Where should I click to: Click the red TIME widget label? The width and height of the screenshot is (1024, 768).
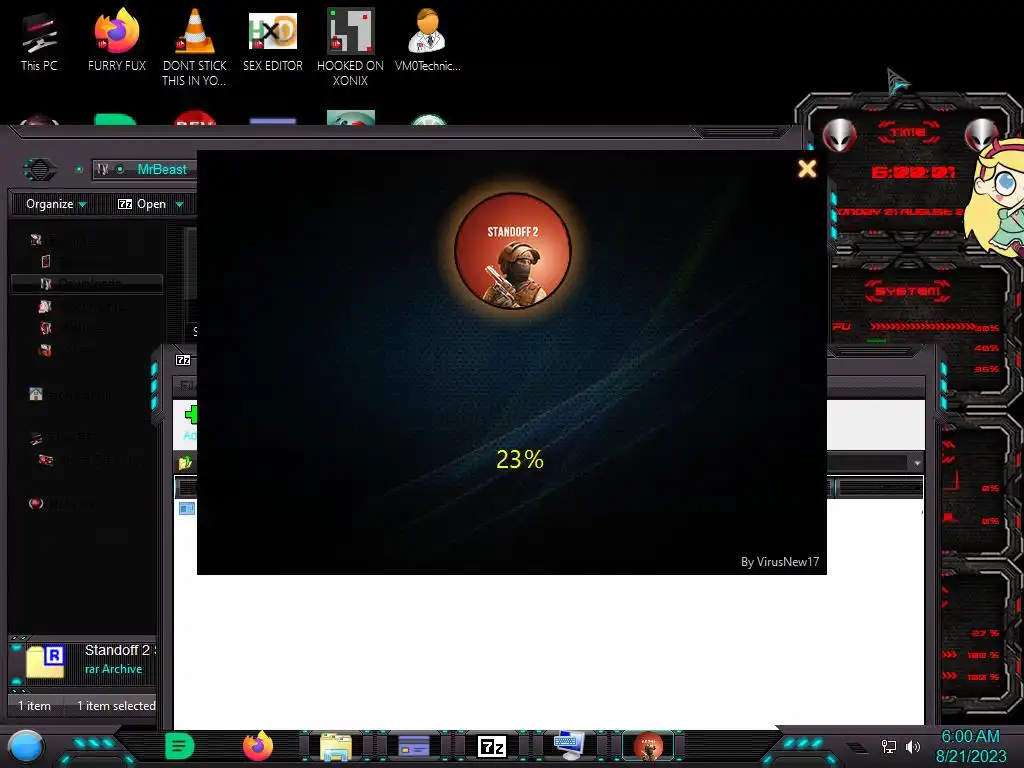coord(908,133)
